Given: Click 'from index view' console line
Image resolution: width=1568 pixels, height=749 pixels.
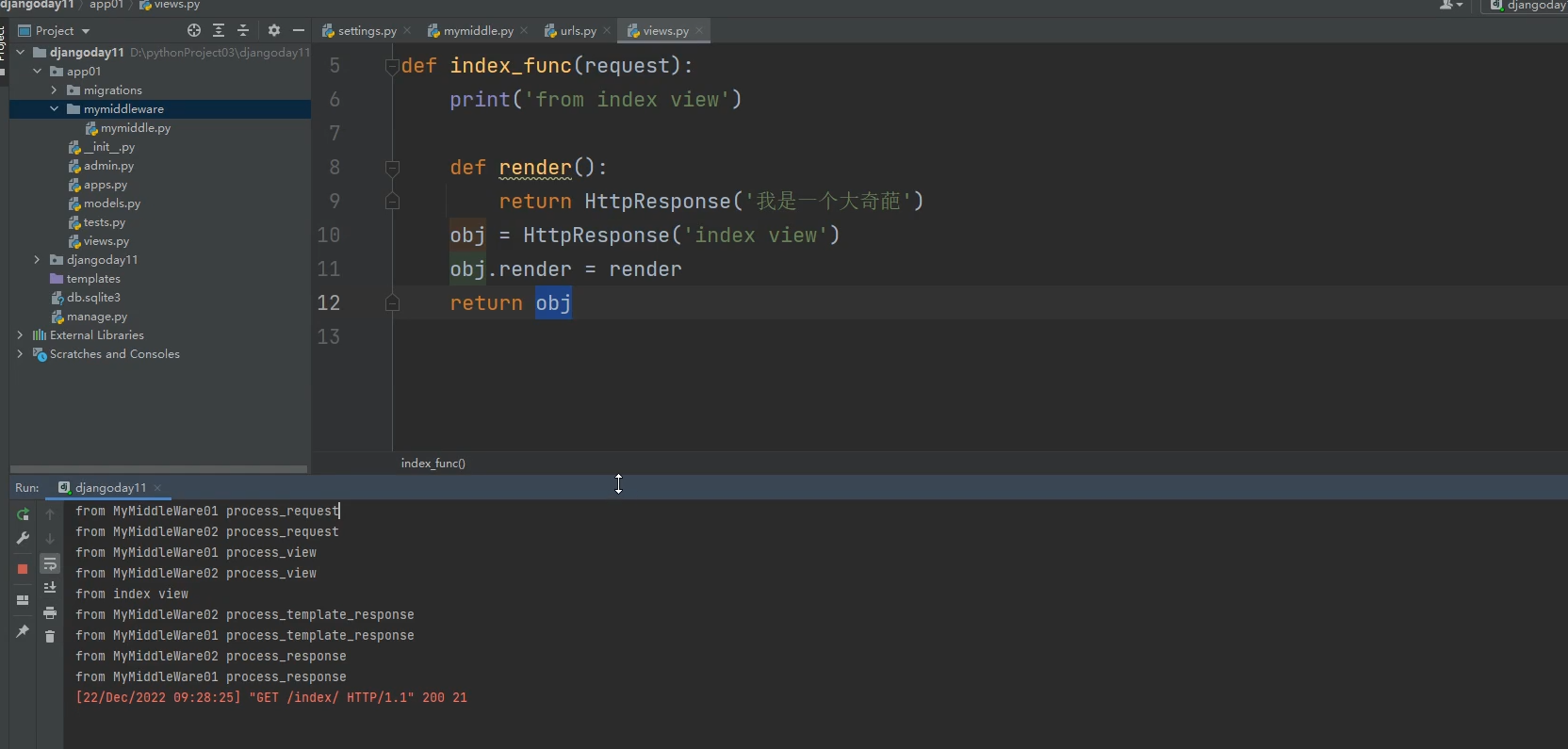Looking at the screenshot, I should 132,594.
